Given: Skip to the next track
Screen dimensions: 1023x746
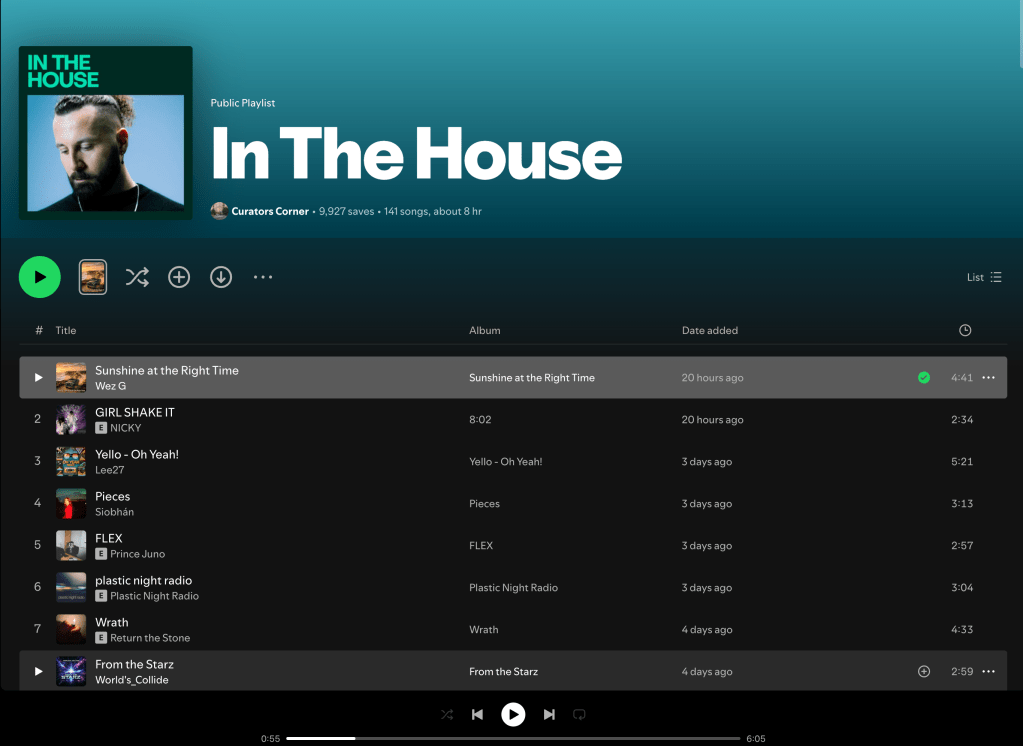Looking at the screenshot, I should pyautogui.click(x=549, y=714).
